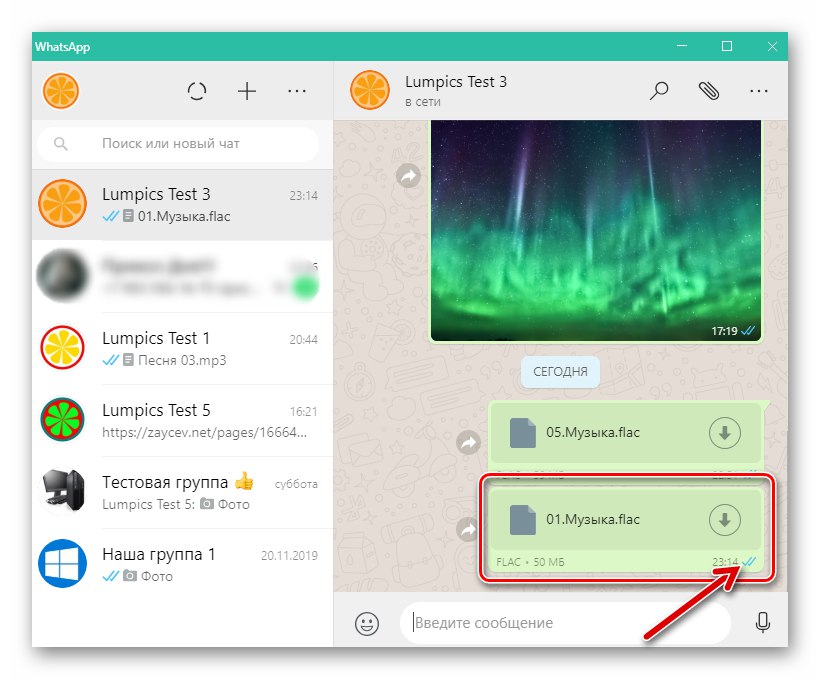Open your own profile avatar in sidebar header

point(61,90)
